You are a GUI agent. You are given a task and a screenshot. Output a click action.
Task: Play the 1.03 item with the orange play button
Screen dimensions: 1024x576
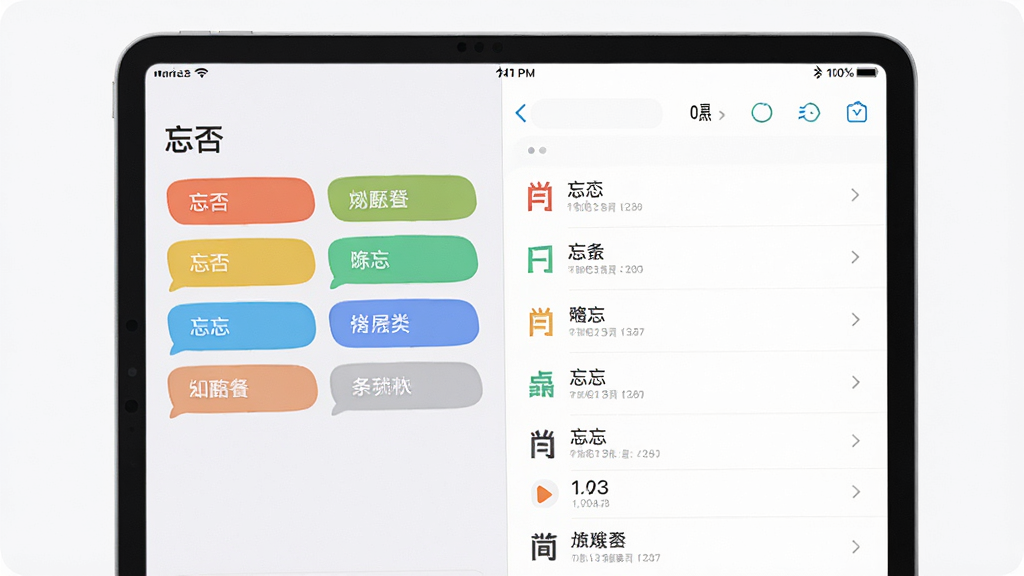544,494
